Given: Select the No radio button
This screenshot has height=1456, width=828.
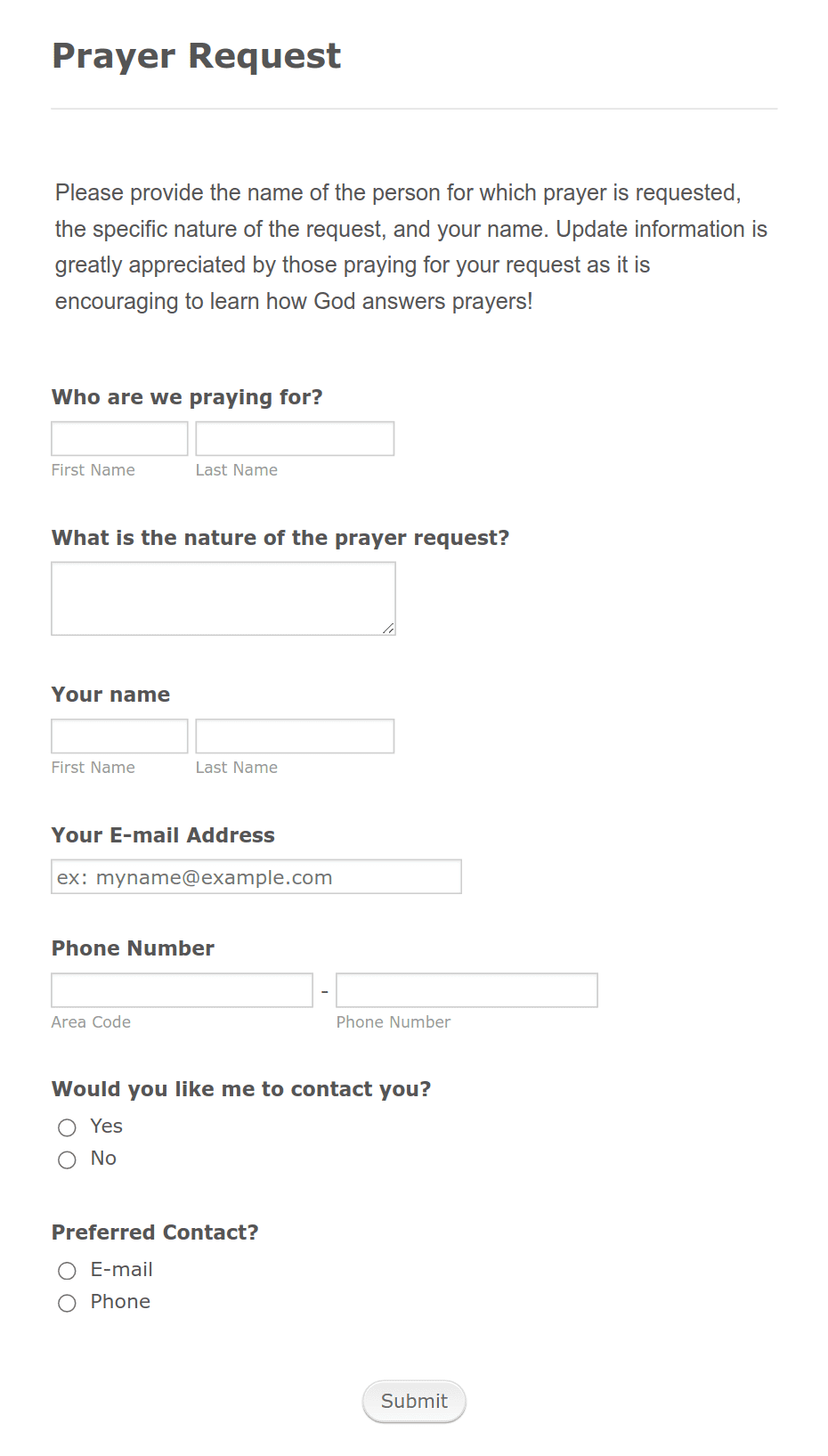Looking at the screenshot, I should (67, 1159).
